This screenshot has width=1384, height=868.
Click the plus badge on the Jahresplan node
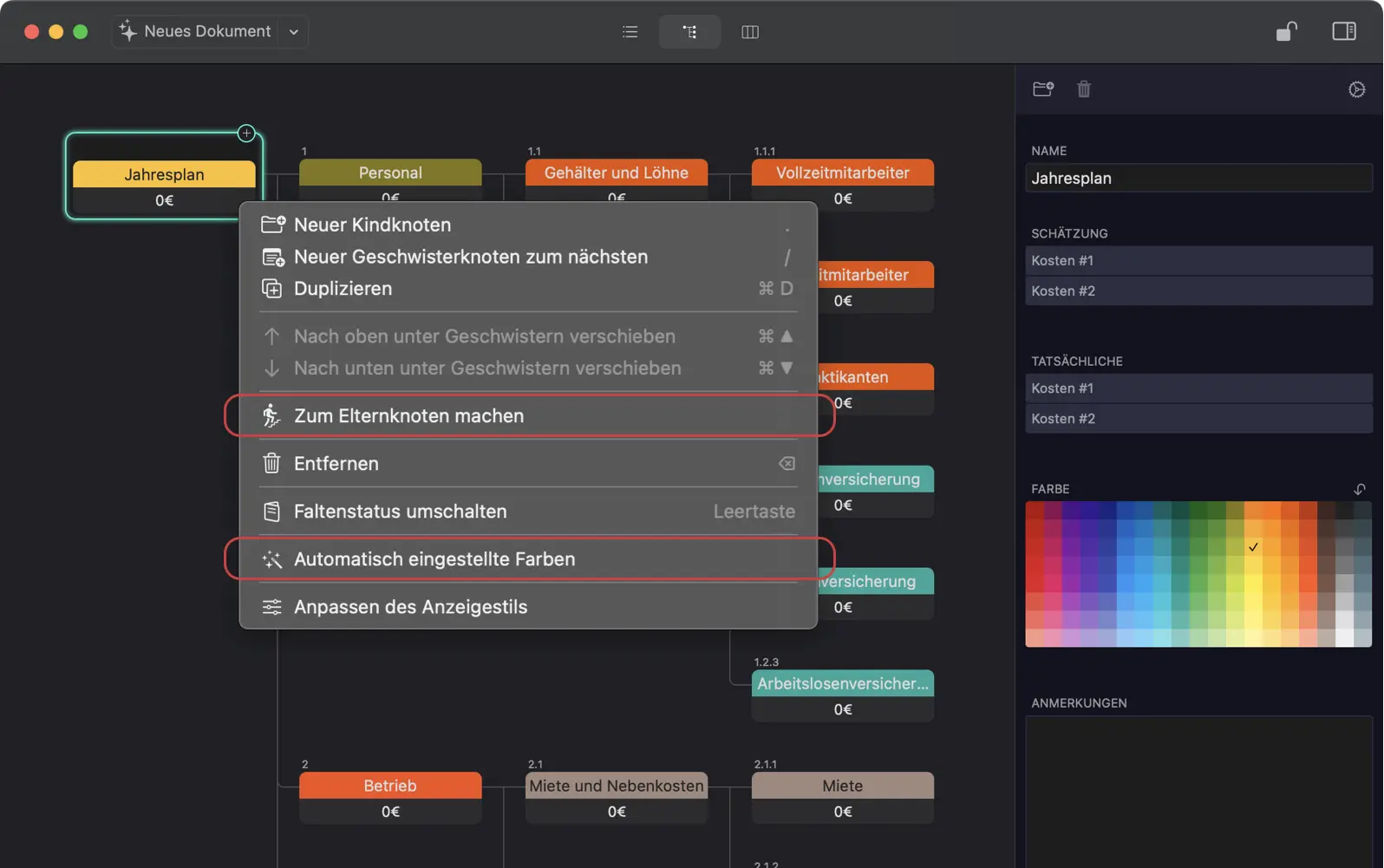pos(246,134)
